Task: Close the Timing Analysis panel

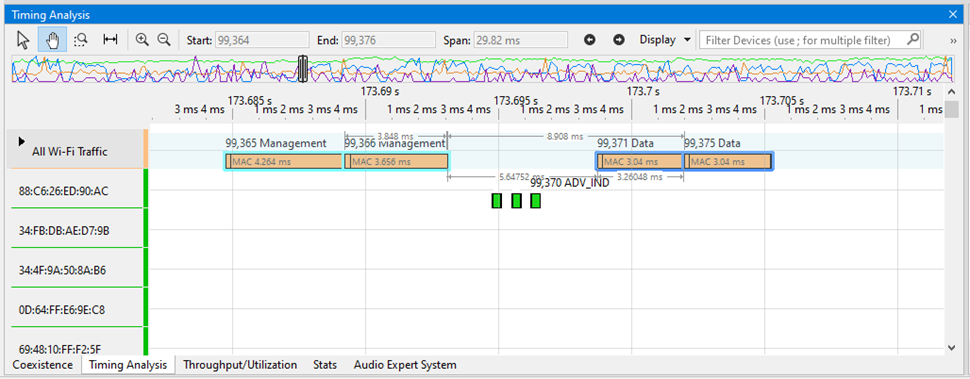Action: [952, 14]
